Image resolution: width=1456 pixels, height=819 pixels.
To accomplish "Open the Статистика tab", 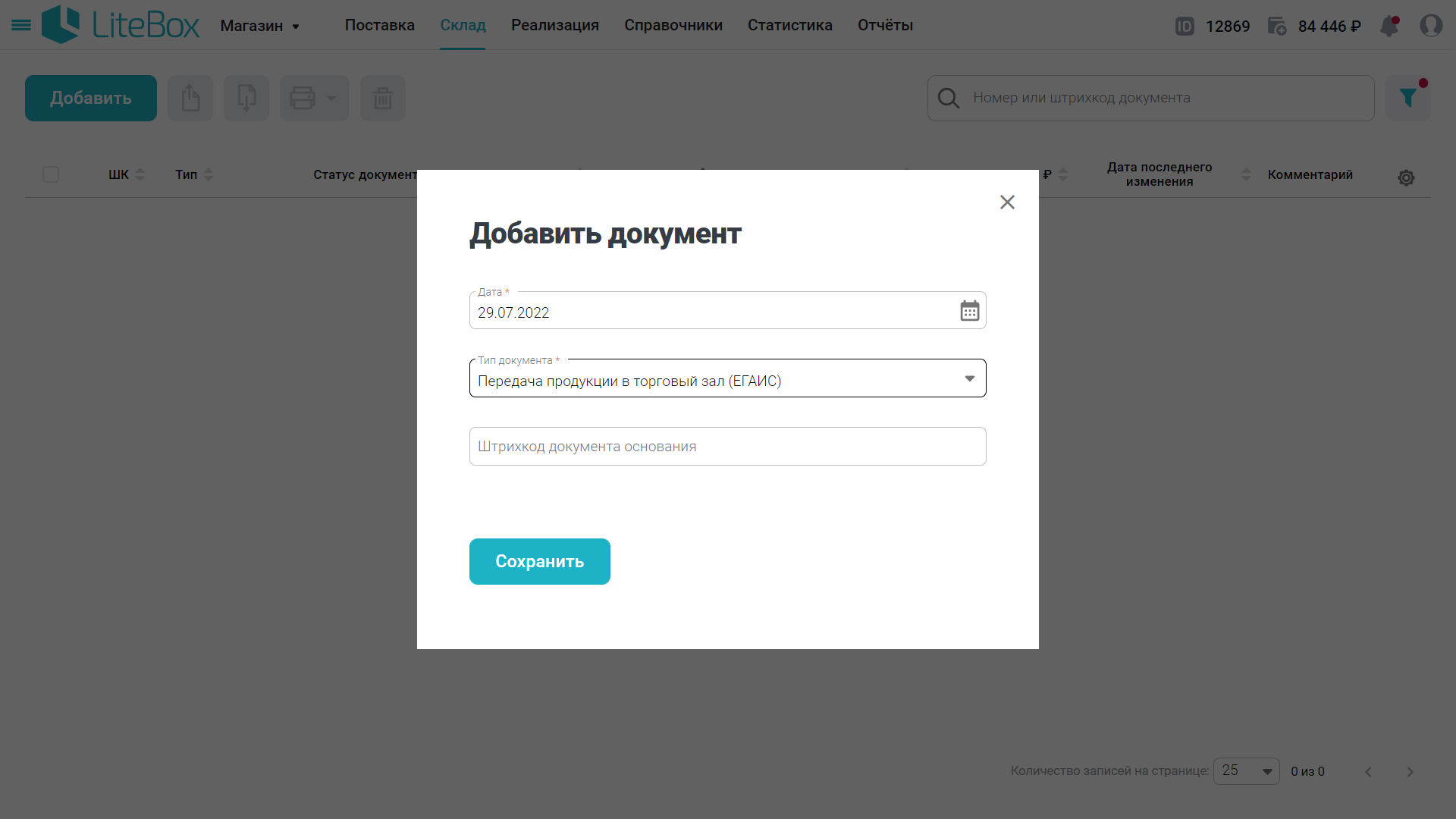I will point(789,25).
